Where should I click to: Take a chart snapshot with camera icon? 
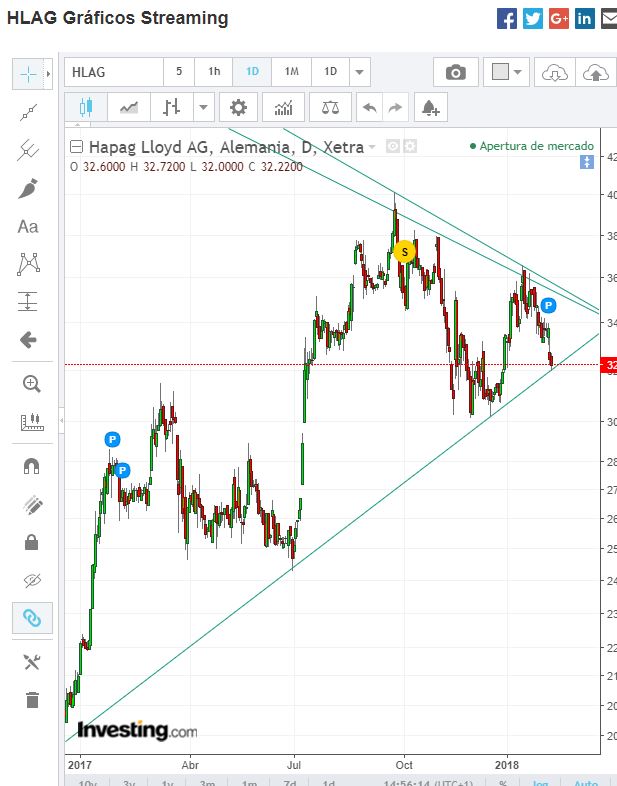[456, 72]
